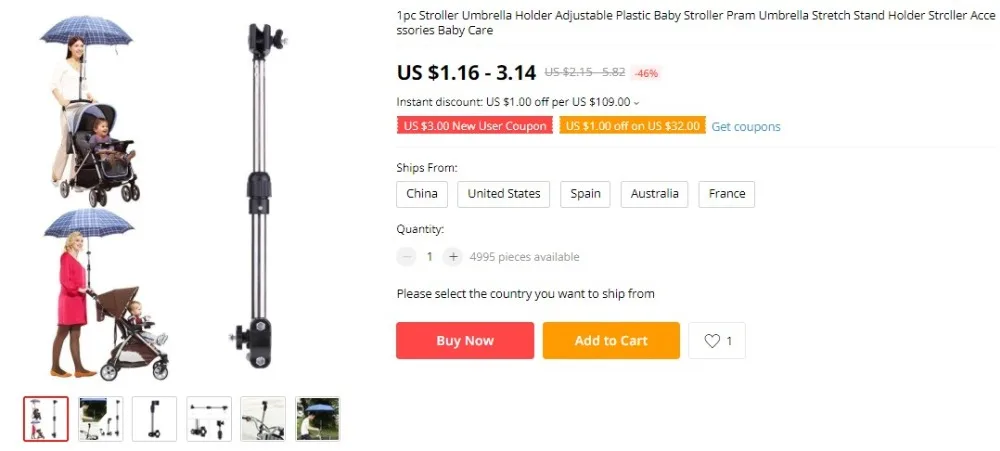Decrease quantity with the minus icon

click(406, 256)
